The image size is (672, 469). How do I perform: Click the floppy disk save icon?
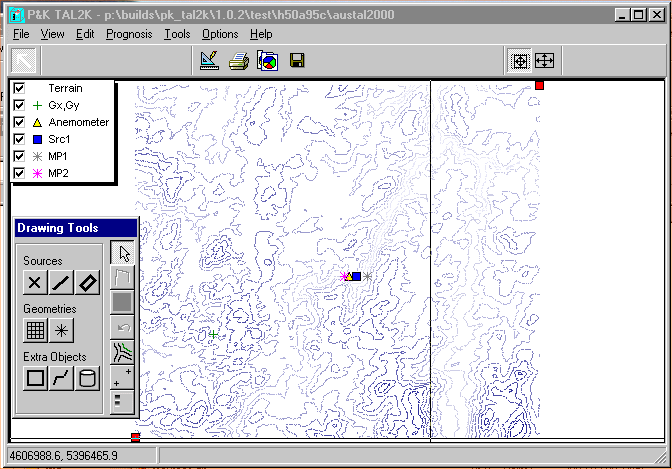(297, 60)
